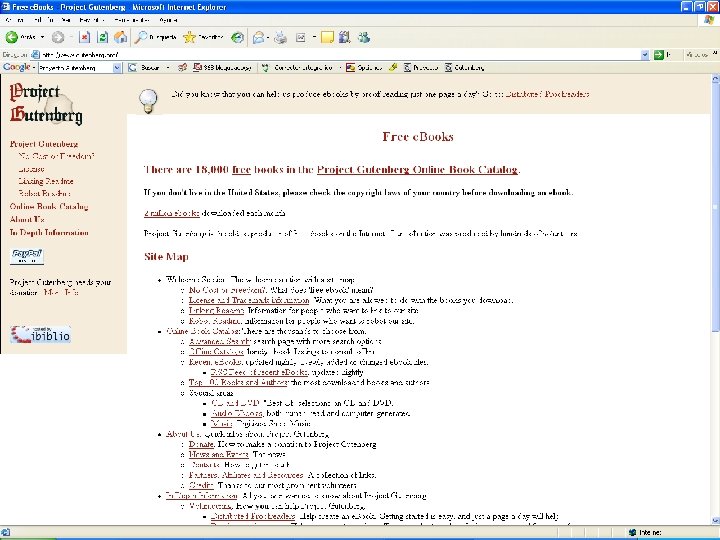Viewport: 720px width, 540px height.
Task: Click the vertical scrollbar thumb
Action: pos(715,207)
